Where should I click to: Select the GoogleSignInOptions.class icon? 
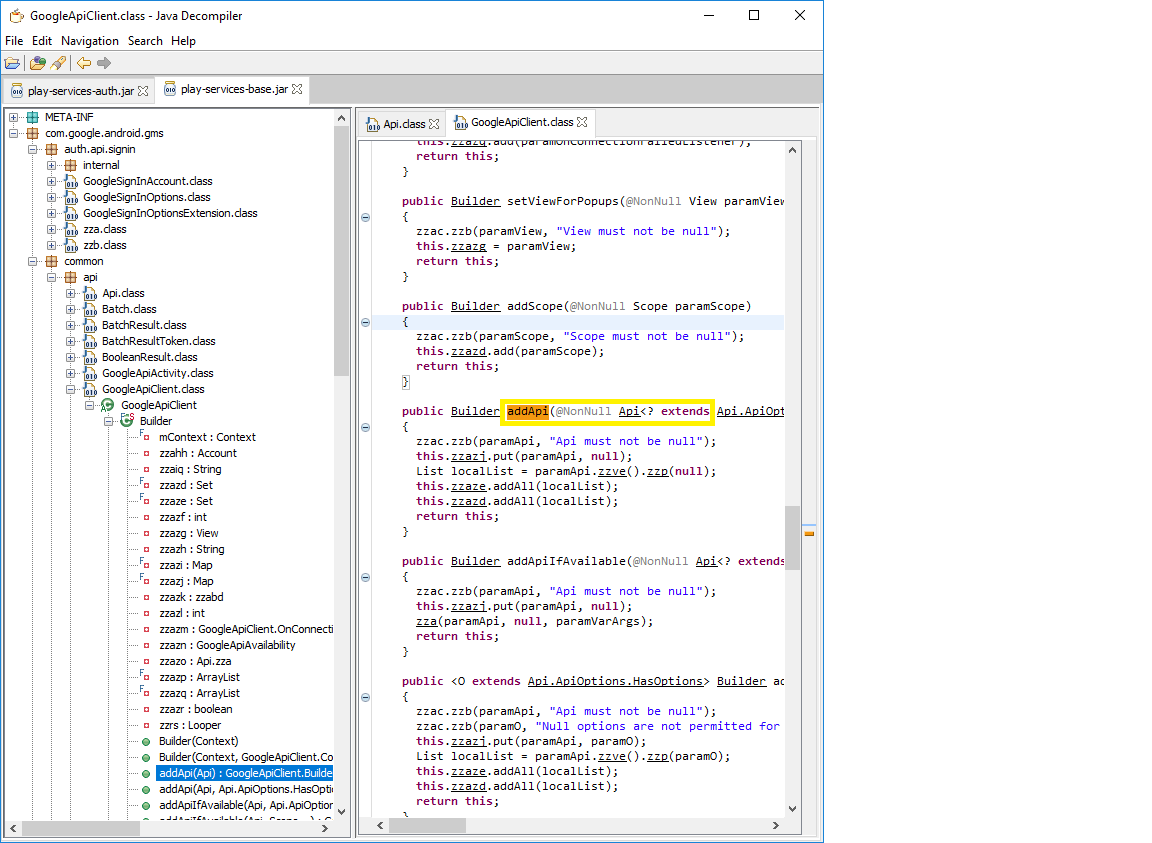coord(71,198)
